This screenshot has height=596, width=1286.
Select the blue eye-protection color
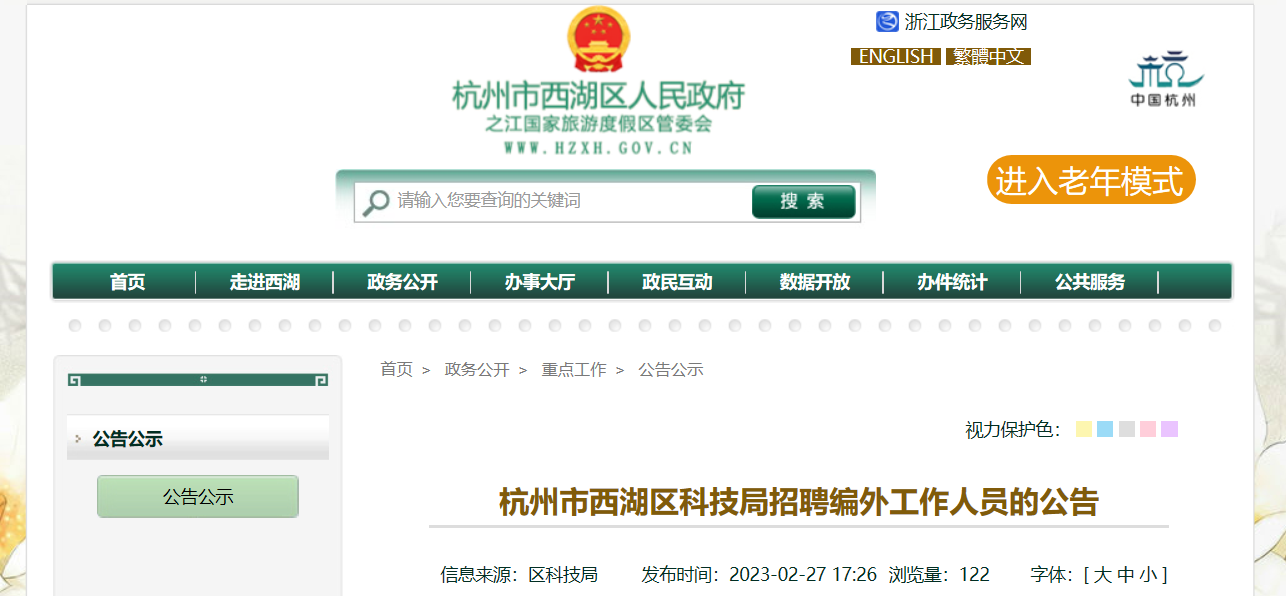(x=1105, y=429)
